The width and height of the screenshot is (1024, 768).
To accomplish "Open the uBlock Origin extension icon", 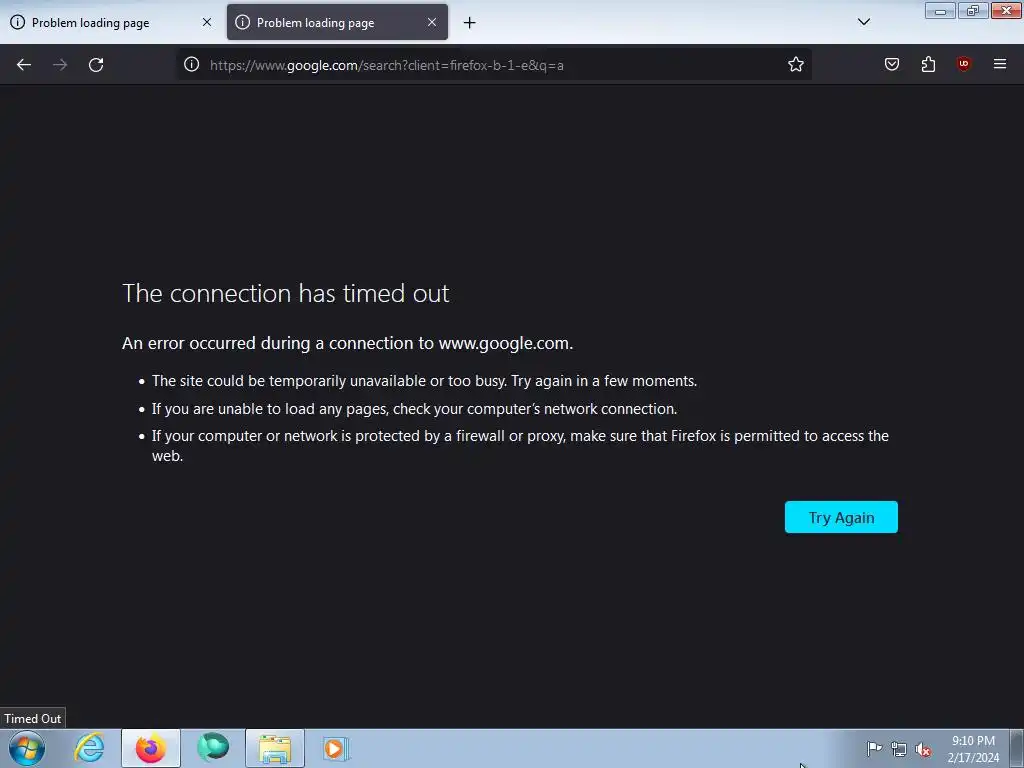I will tap(964, 64).
